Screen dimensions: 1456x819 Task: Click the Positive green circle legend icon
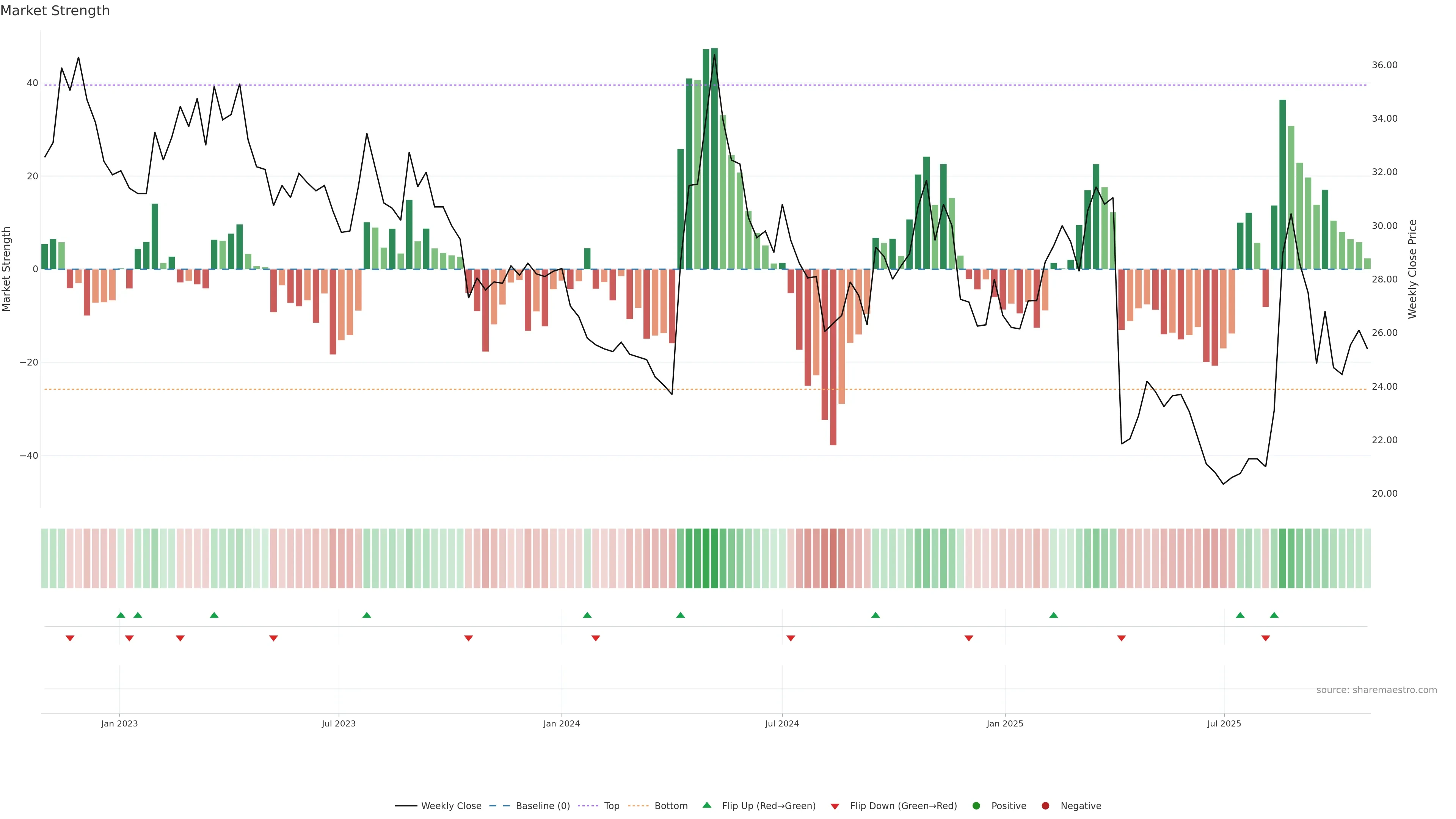[976, 806]
